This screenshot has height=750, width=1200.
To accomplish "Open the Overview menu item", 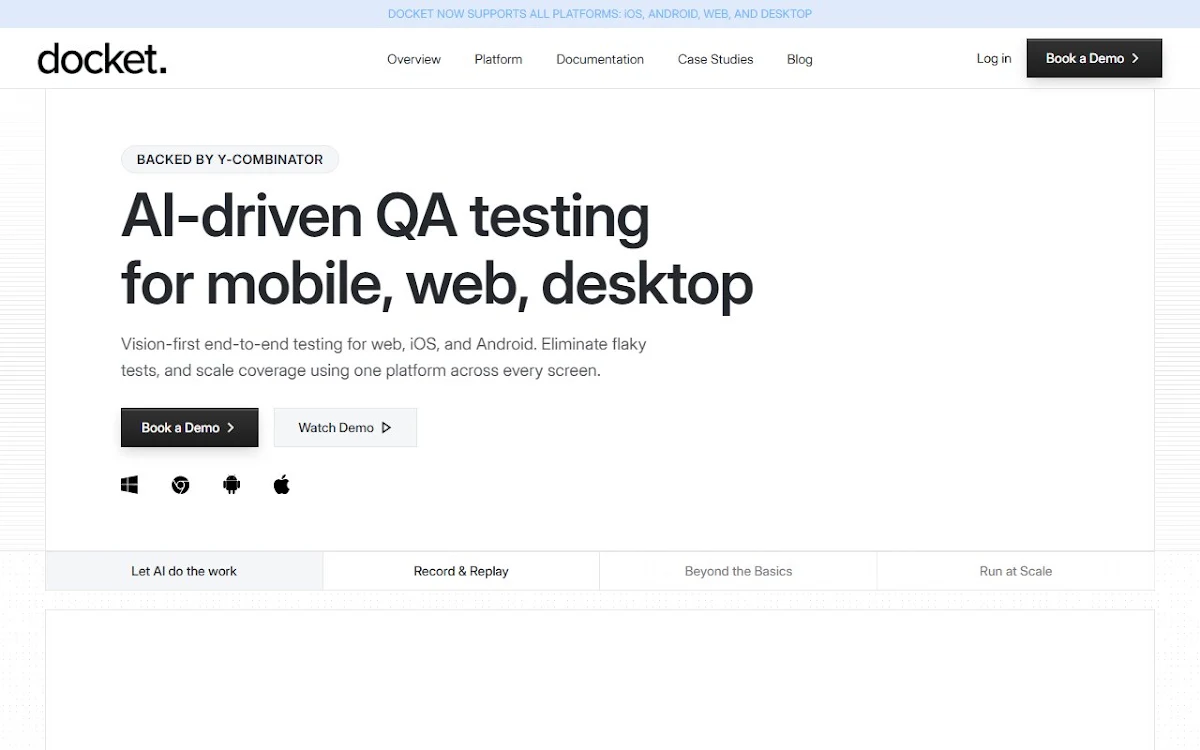I will point(414,59).
